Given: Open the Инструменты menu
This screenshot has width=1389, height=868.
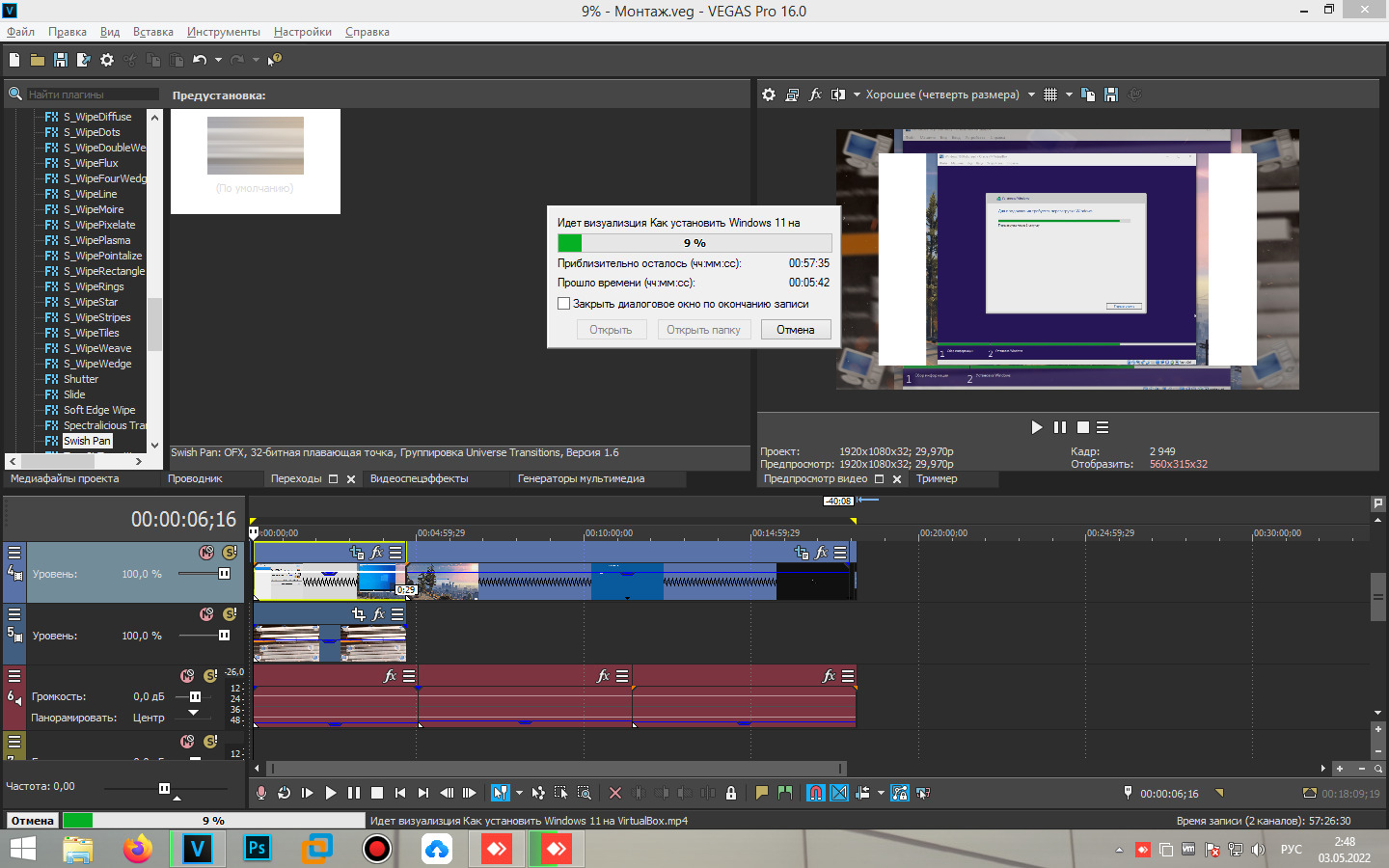Looking at the screenshot, I should click(223, 32).
